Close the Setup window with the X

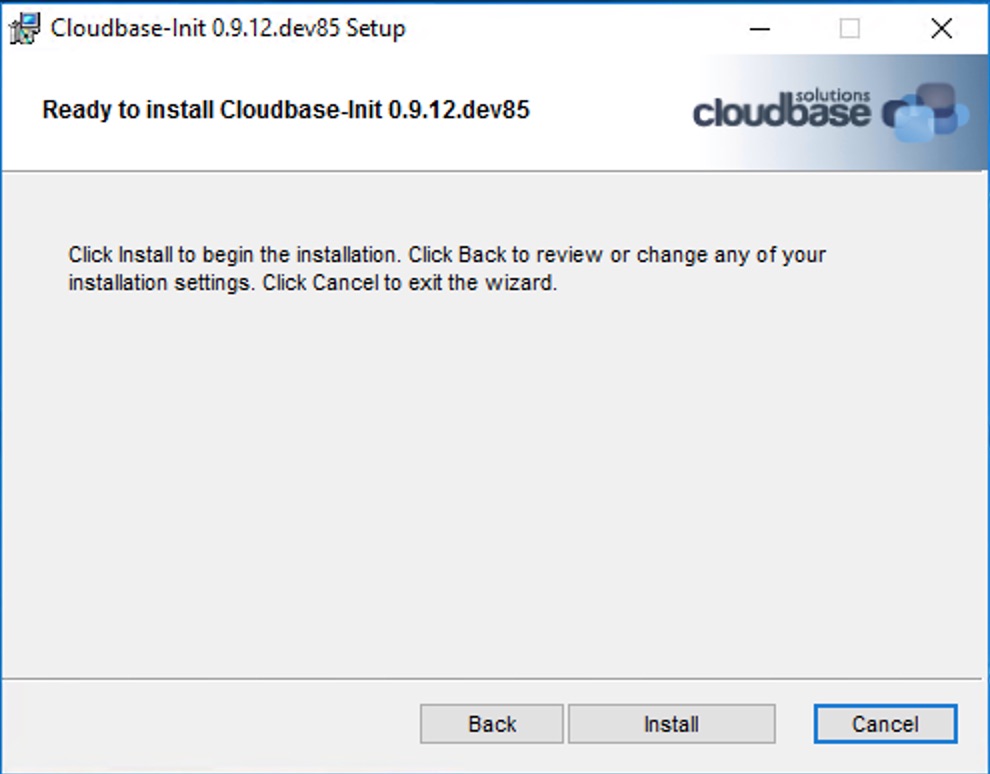(941, 29)
